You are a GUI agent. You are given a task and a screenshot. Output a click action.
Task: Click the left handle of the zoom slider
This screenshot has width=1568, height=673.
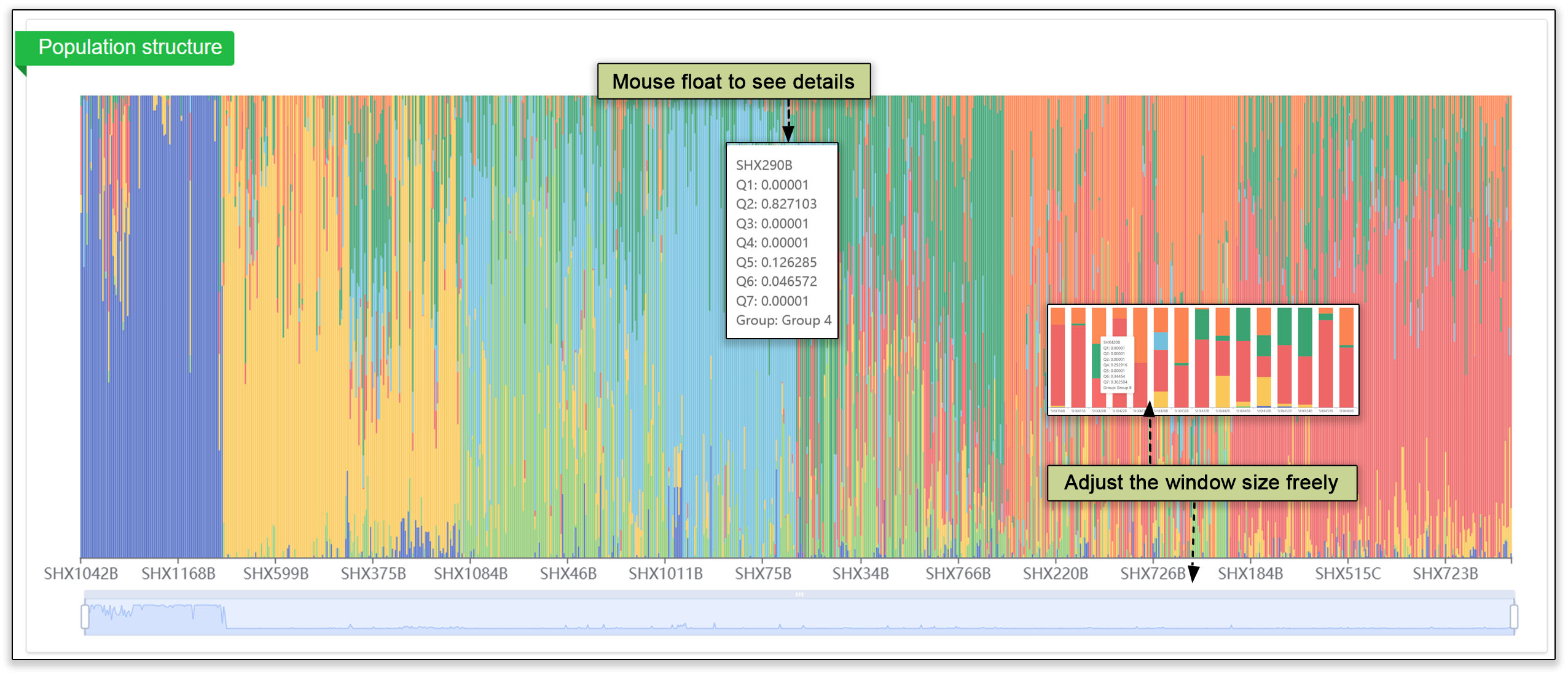(85, 616)
